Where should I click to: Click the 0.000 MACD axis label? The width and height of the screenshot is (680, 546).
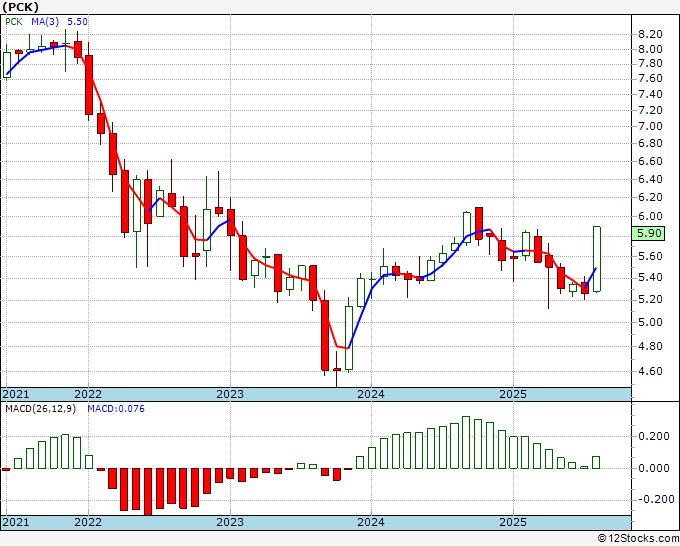point(654,468)
